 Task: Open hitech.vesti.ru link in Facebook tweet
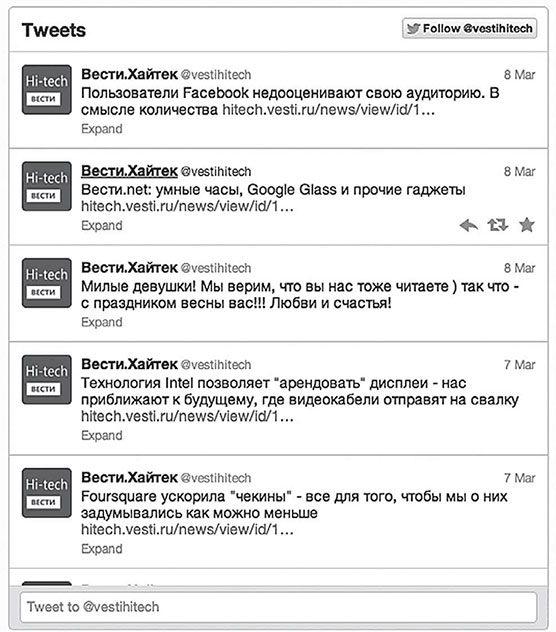[x=329, y=110]
